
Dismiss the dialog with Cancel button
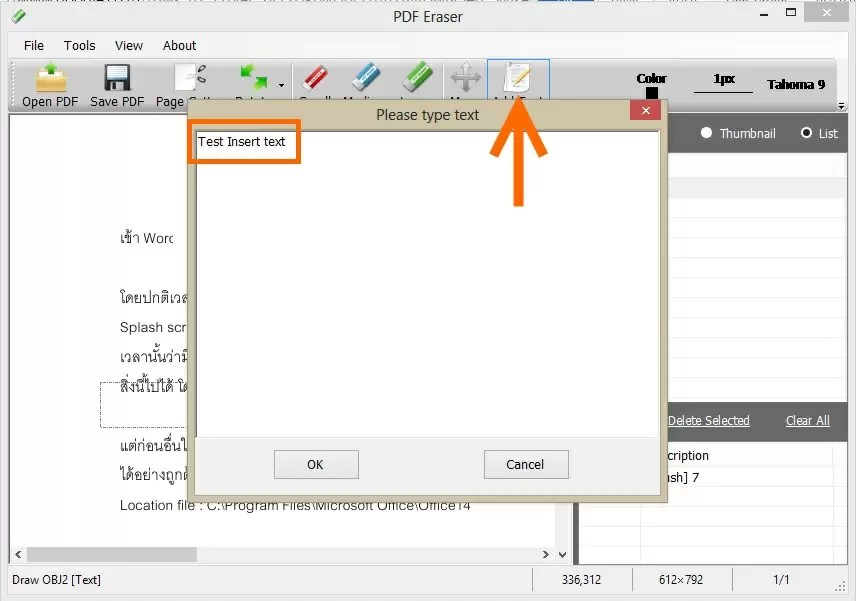tap(526, 464)
